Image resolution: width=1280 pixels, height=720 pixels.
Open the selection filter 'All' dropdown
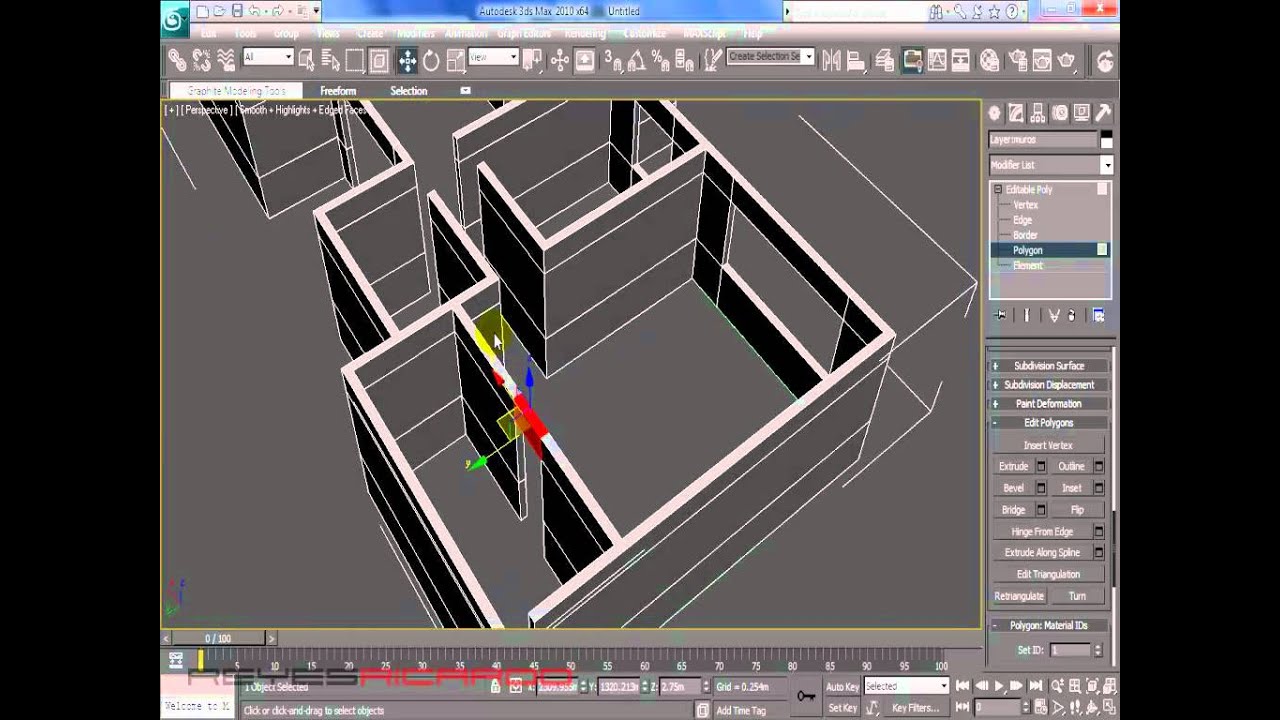[x=268, y=57]
